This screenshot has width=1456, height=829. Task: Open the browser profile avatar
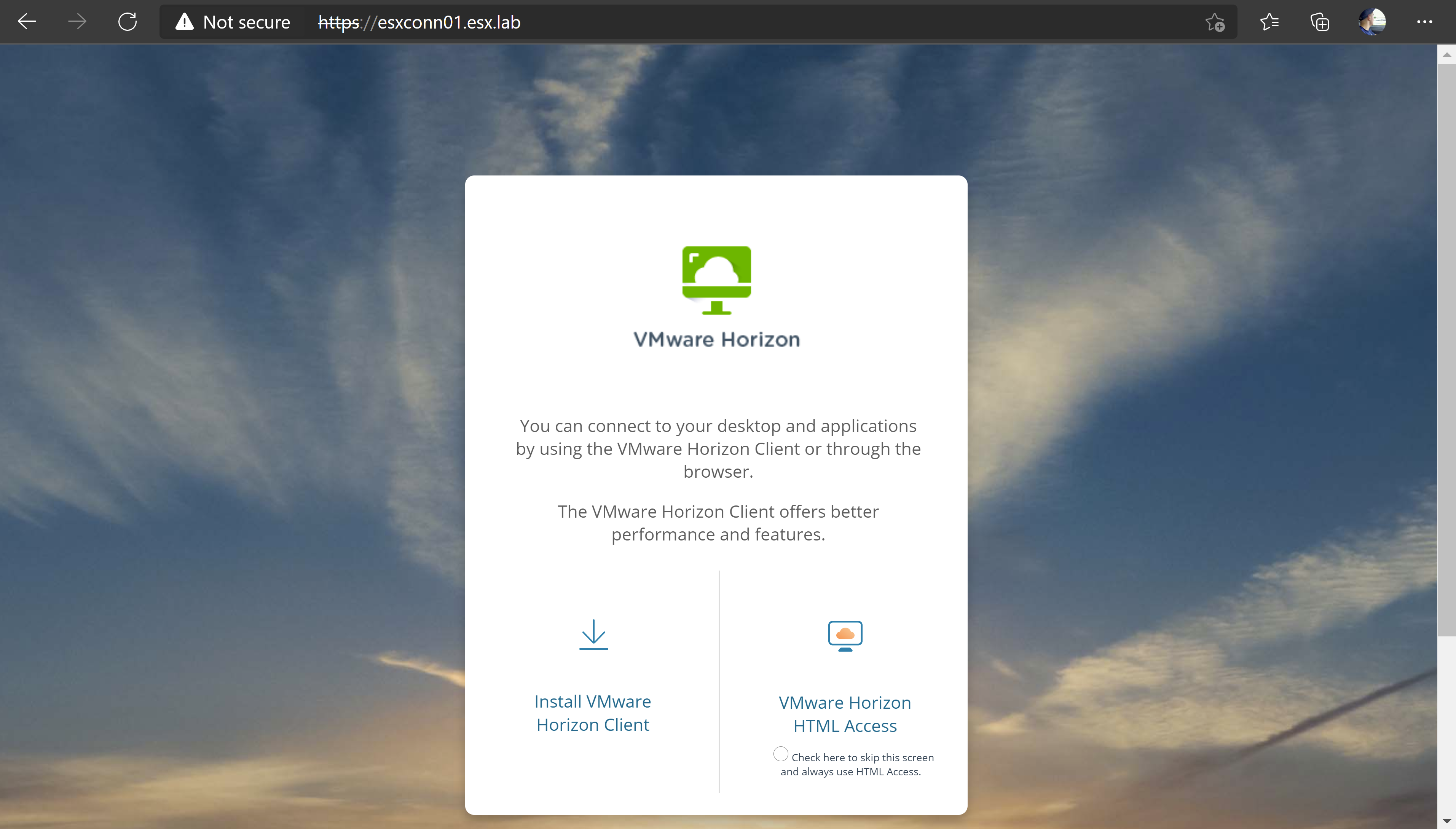click(1372, 22)
